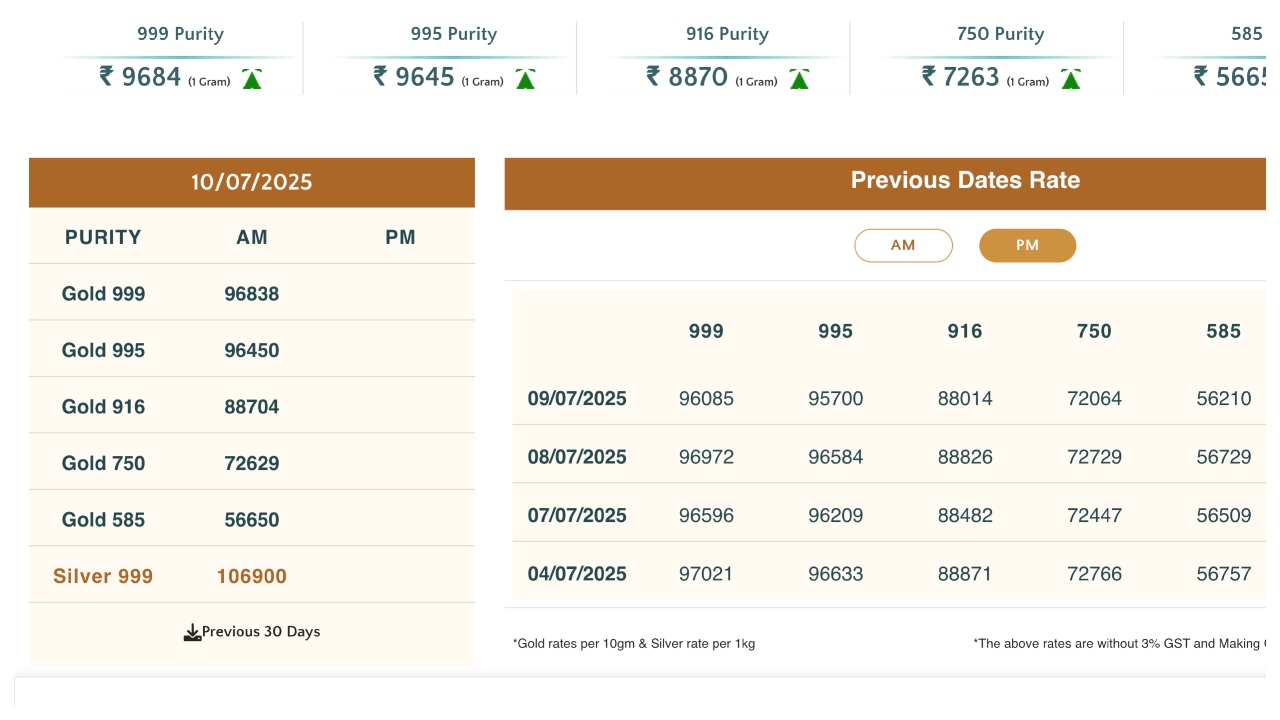The width and height of the screenshot is (1280, 720).
Task: Click the 09/07/2025 date row
Action: pos(577,399)
